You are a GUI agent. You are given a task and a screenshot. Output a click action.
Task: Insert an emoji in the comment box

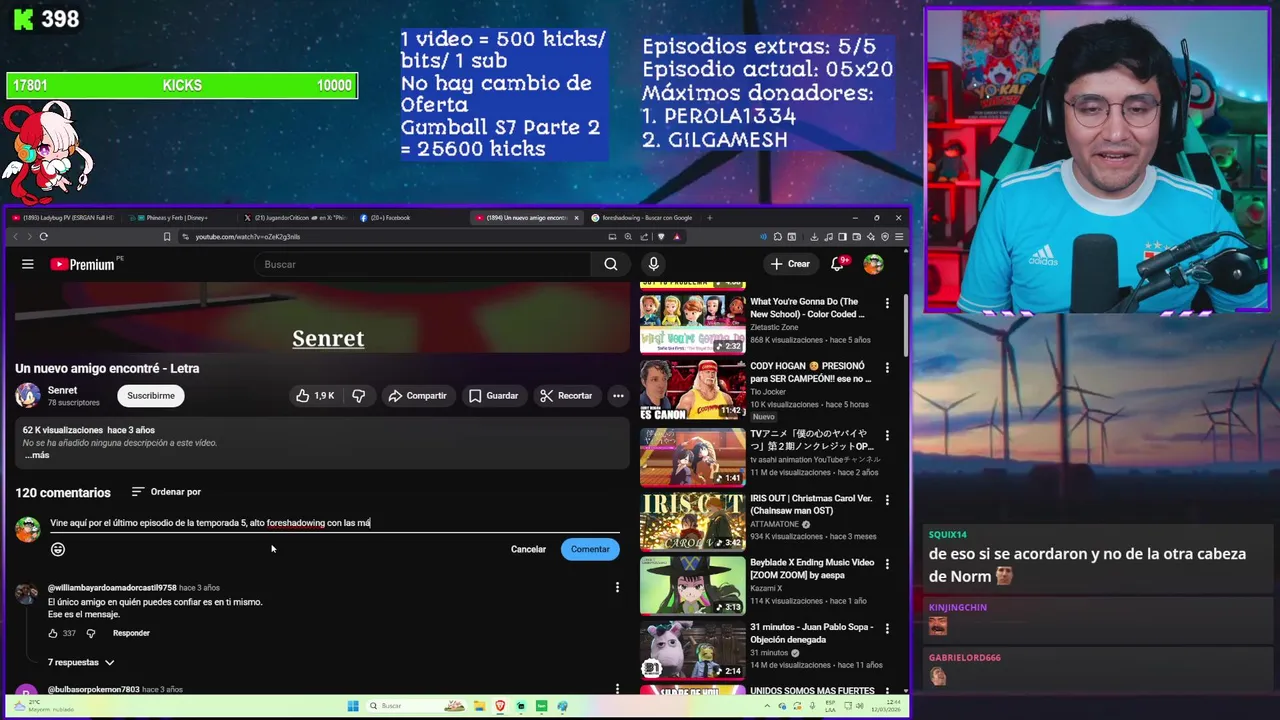coord(58,549)
